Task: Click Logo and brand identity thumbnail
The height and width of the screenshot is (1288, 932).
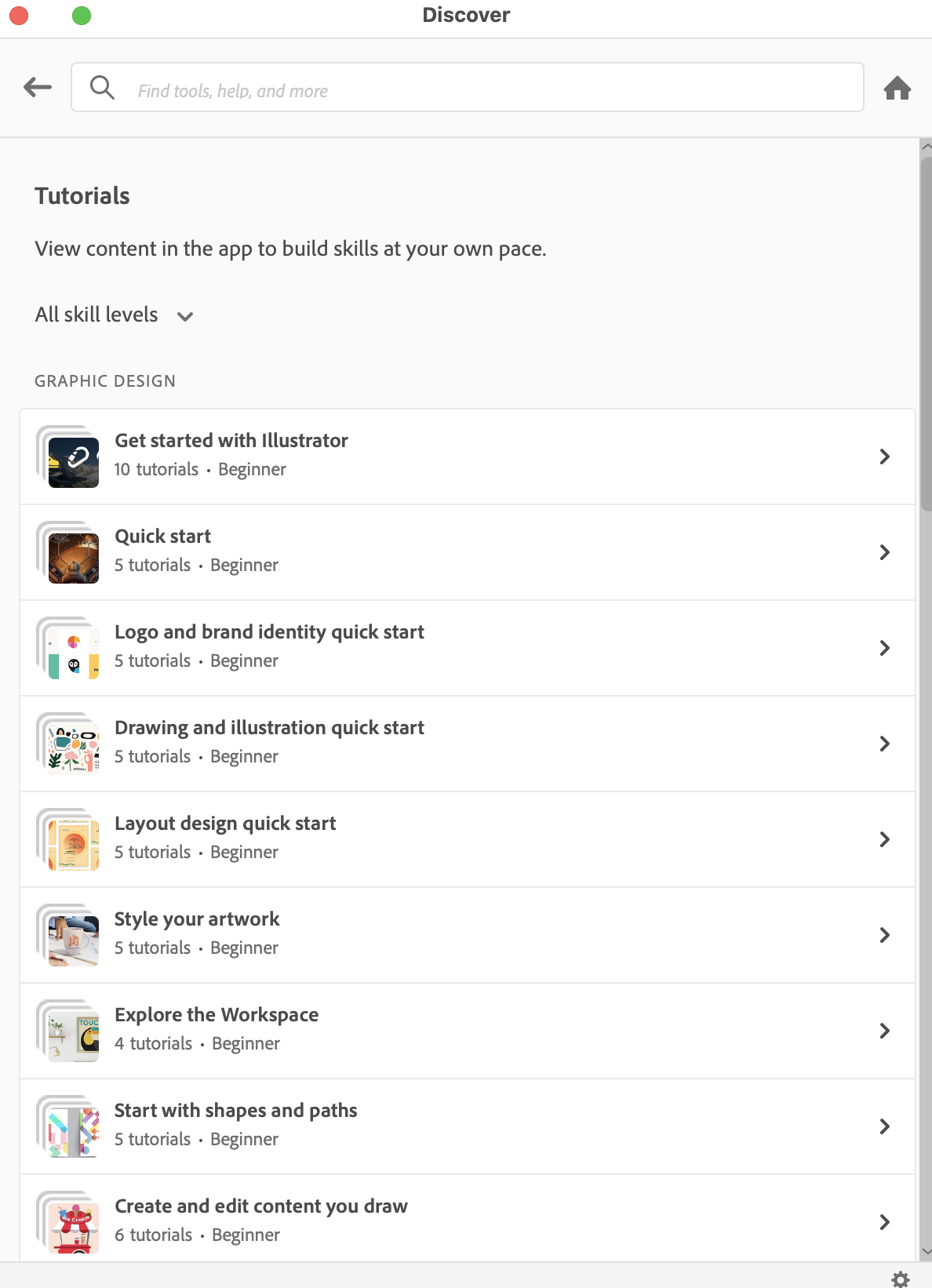Action: [72, 652]
